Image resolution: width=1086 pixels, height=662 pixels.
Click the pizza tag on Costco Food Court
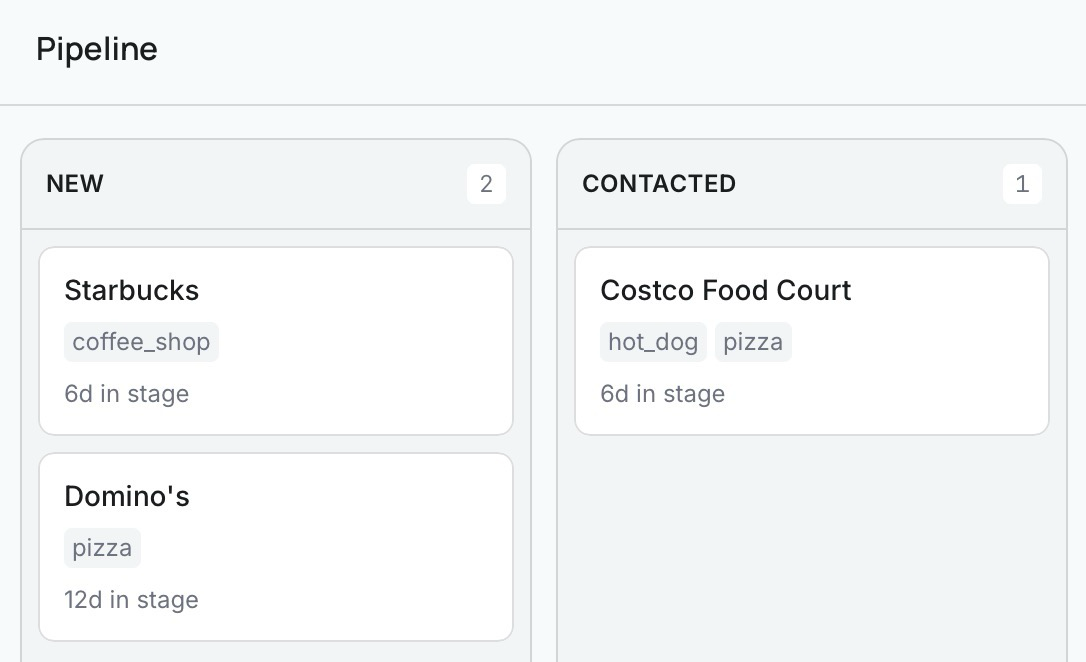[753, 341]
